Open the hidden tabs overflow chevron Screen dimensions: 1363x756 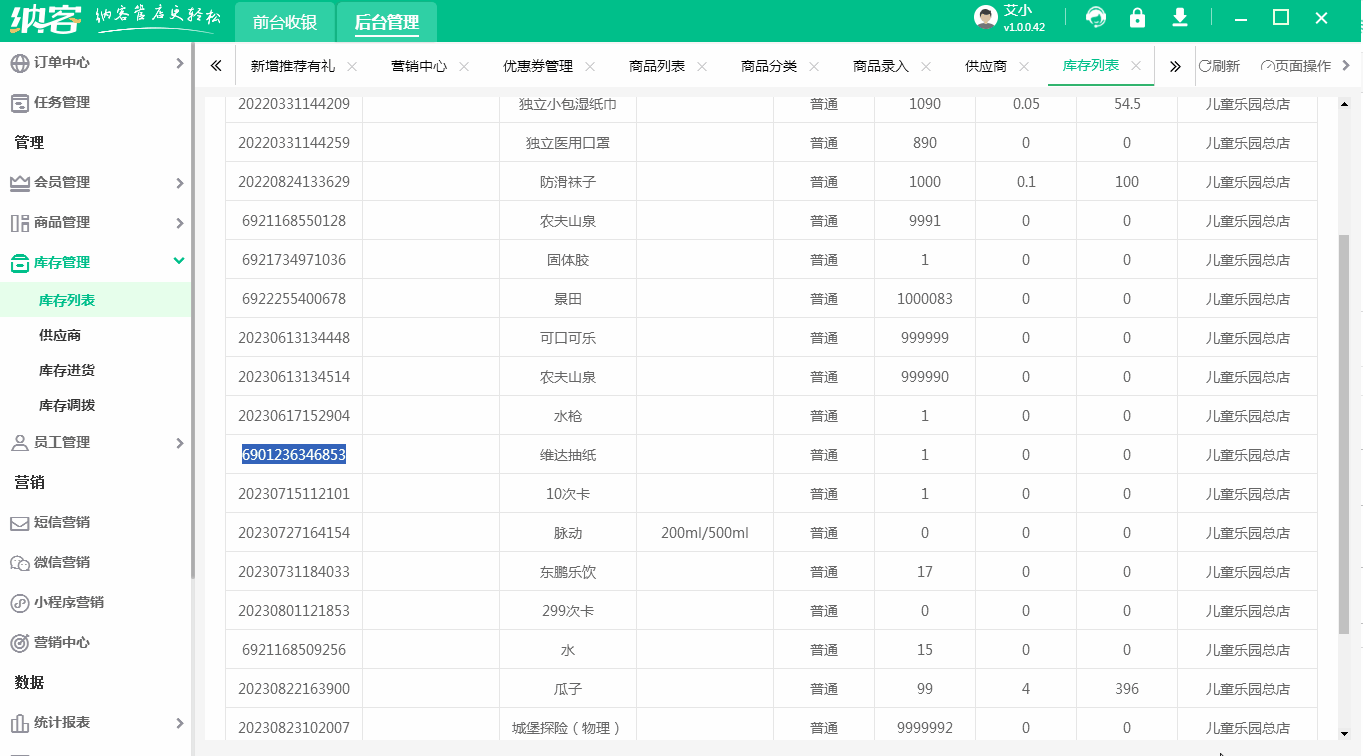(1174, 65)
